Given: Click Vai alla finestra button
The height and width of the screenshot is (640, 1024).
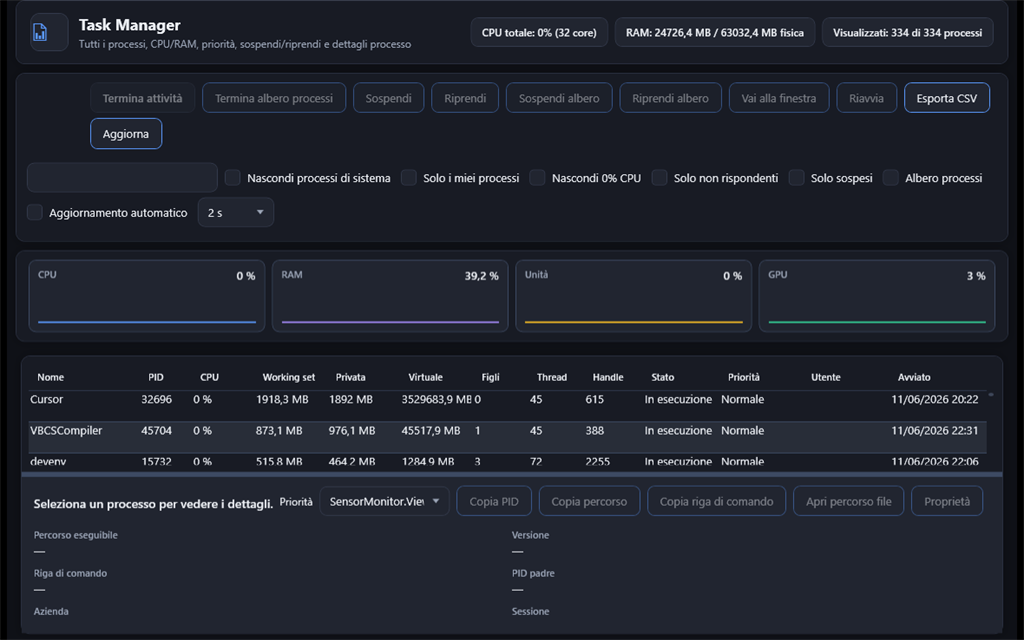Looking at the screenshot, I should pos(778,98).
